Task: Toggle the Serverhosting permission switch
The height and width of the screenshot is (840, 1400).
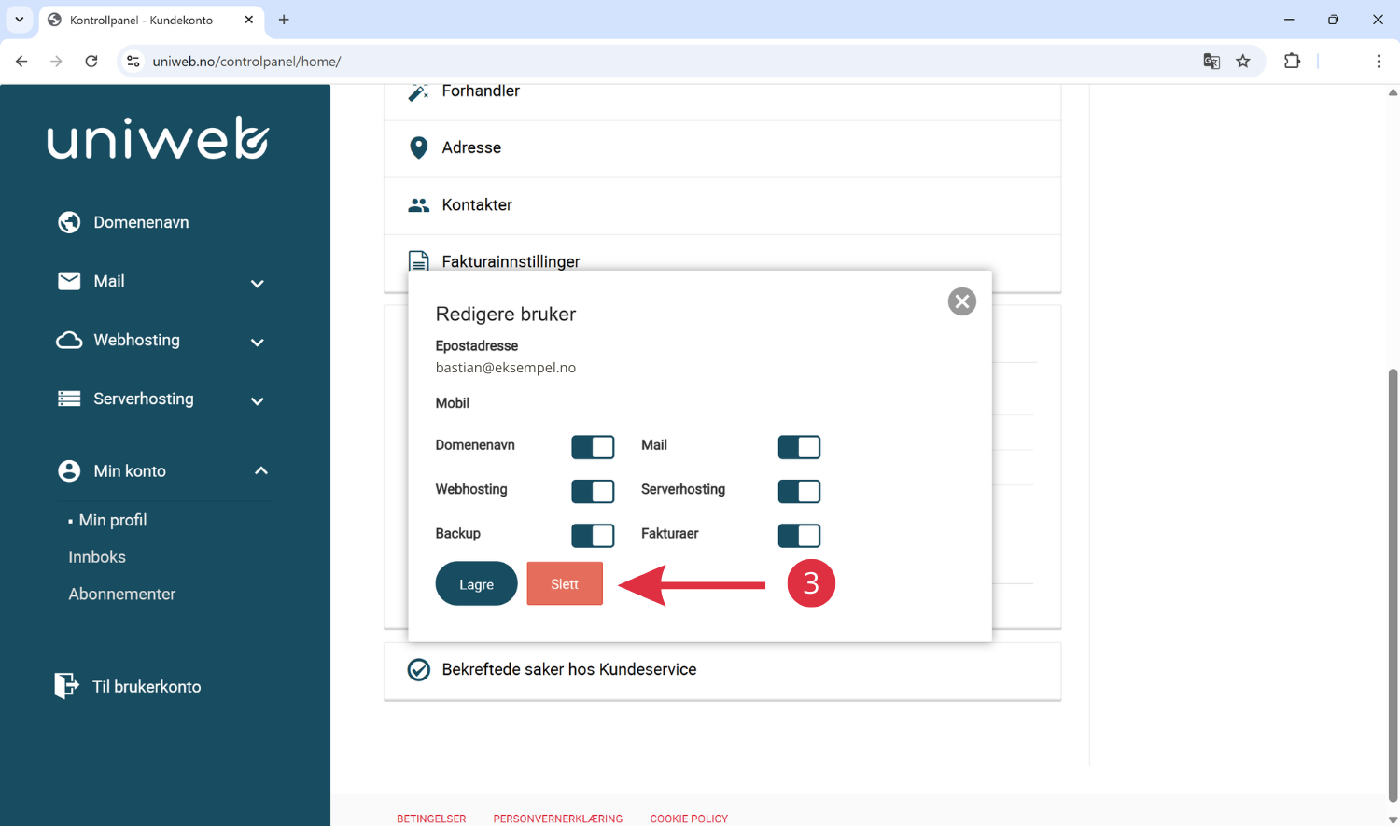Action: pyautogui.click(x=799, y=491)
